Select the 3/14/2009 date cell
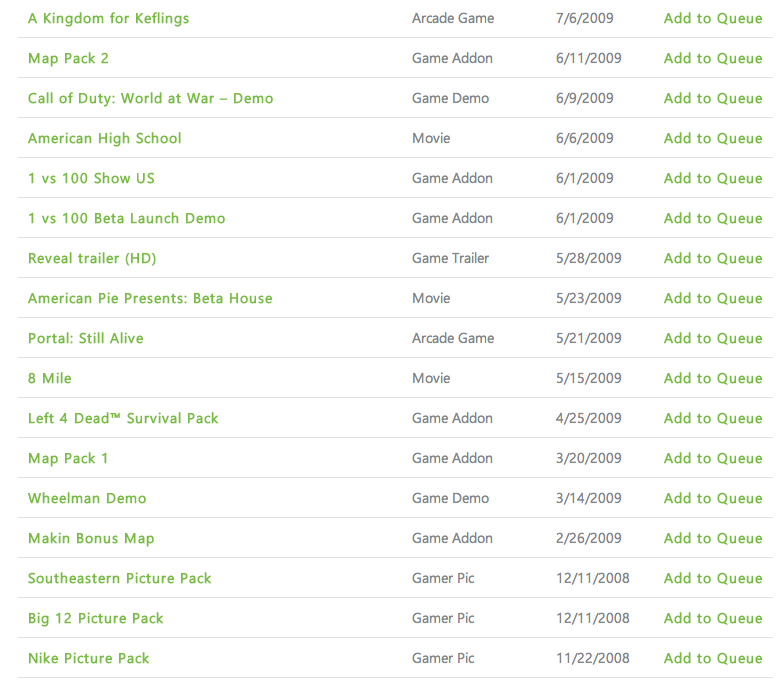The width and height of the screenshot is (781, 681). coord(589,498)
